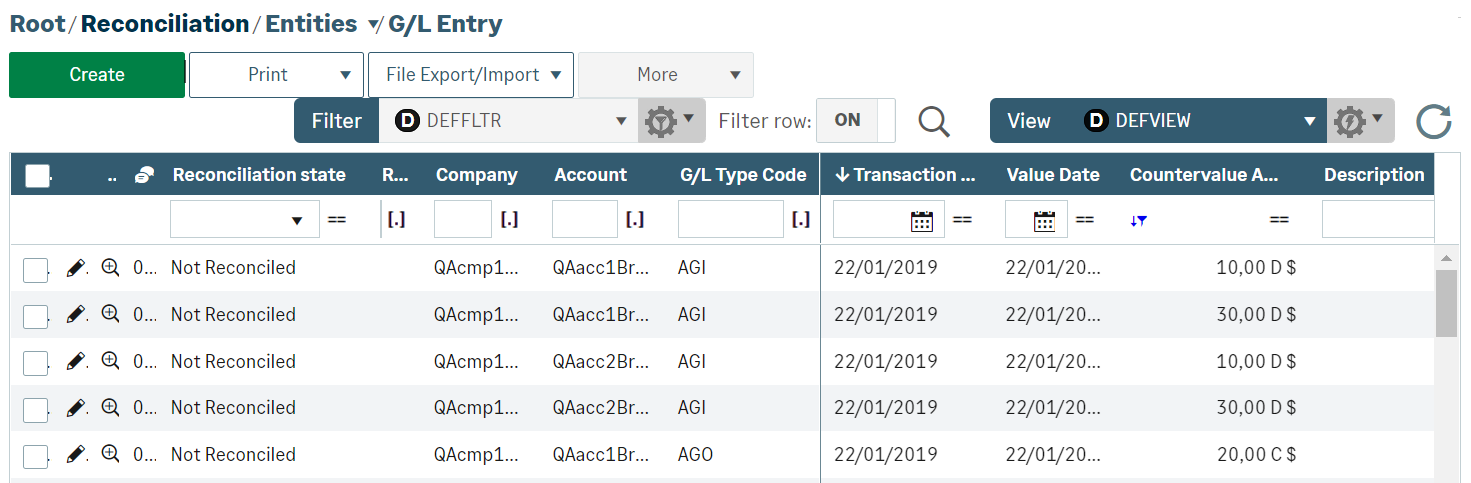The image size is (1471, 483).
Task: Open the File Export/Import menu
Action: click(471, 75)
